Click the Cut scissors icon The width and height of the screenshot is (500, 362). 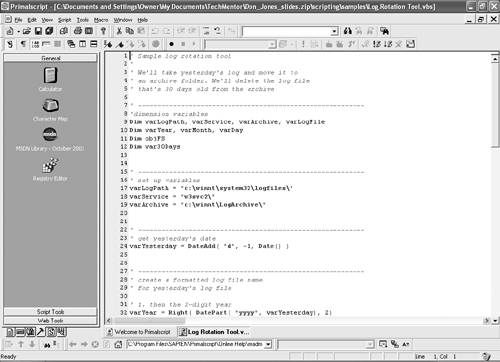click(x=119, y=31)
